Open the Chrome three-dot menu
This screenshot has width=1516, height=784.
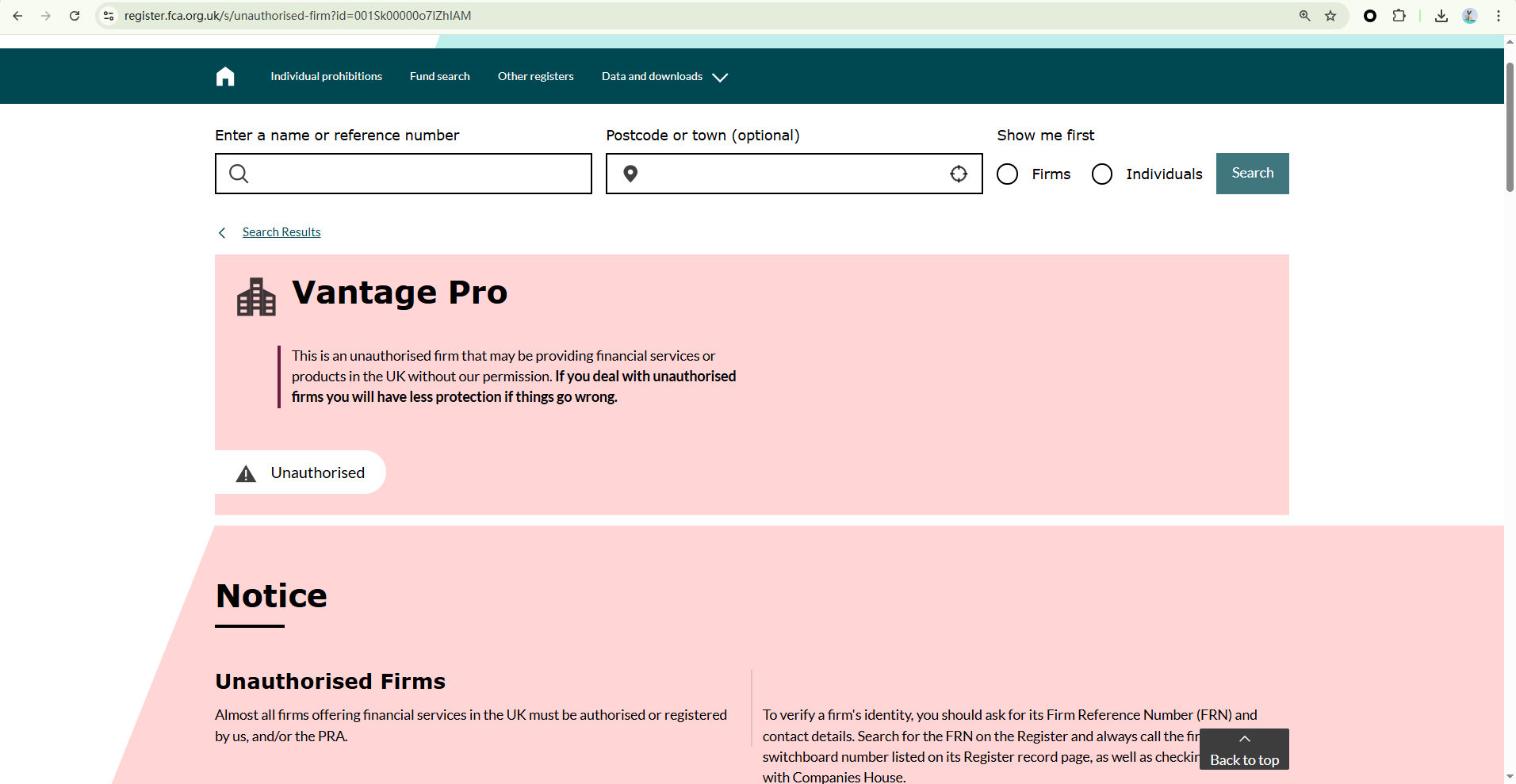[1499, 16]
